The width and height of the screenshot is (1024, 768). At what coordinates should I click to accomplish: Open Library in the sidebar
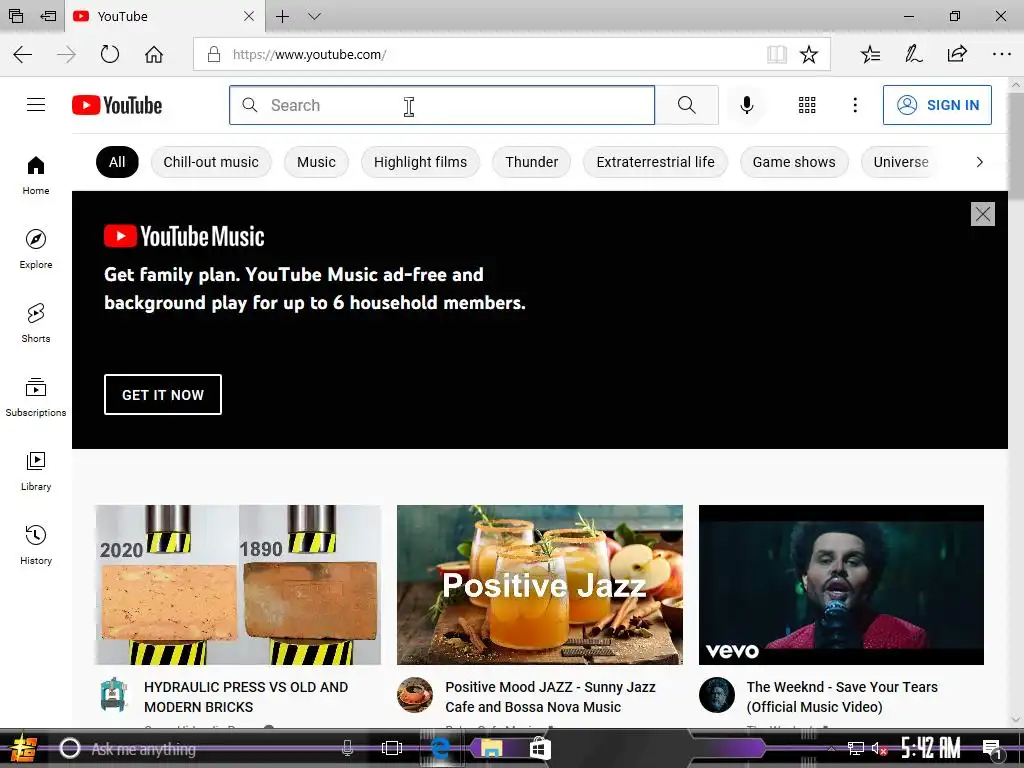tap(36, 471)
